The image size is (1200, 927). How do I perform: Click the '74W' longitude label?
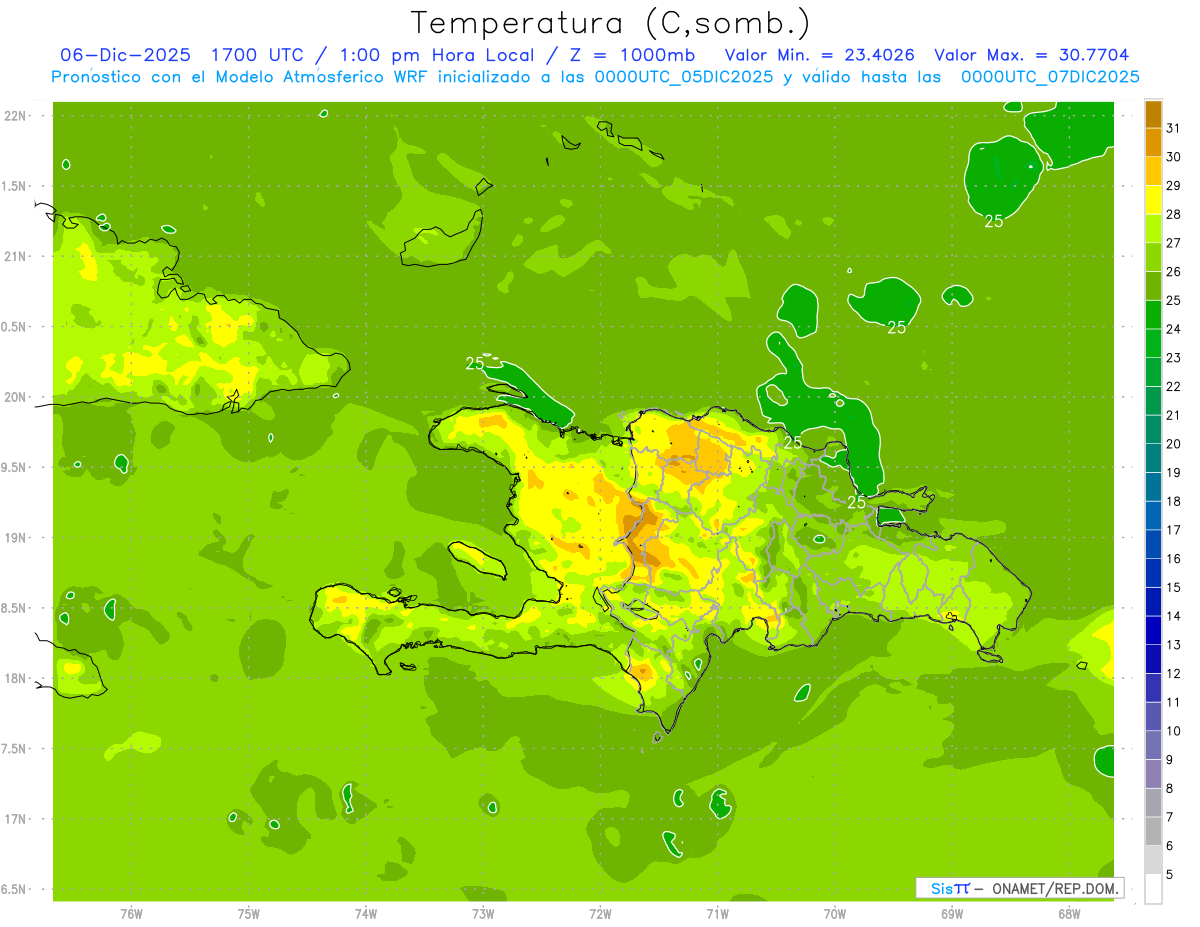(366, 913)
